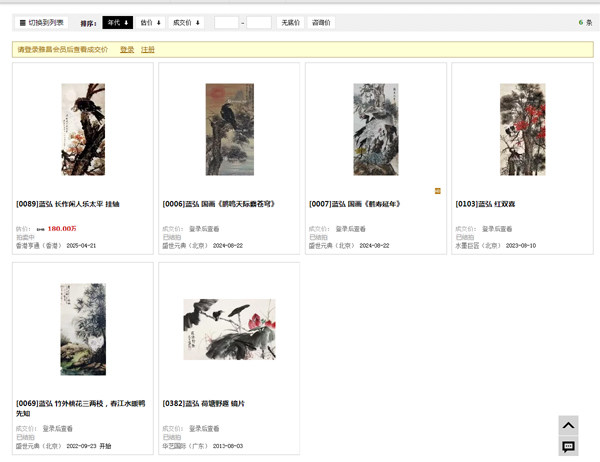Switch to list view (切换到列表)
This screenshot has height=462, width=600.
coord(41,23)
